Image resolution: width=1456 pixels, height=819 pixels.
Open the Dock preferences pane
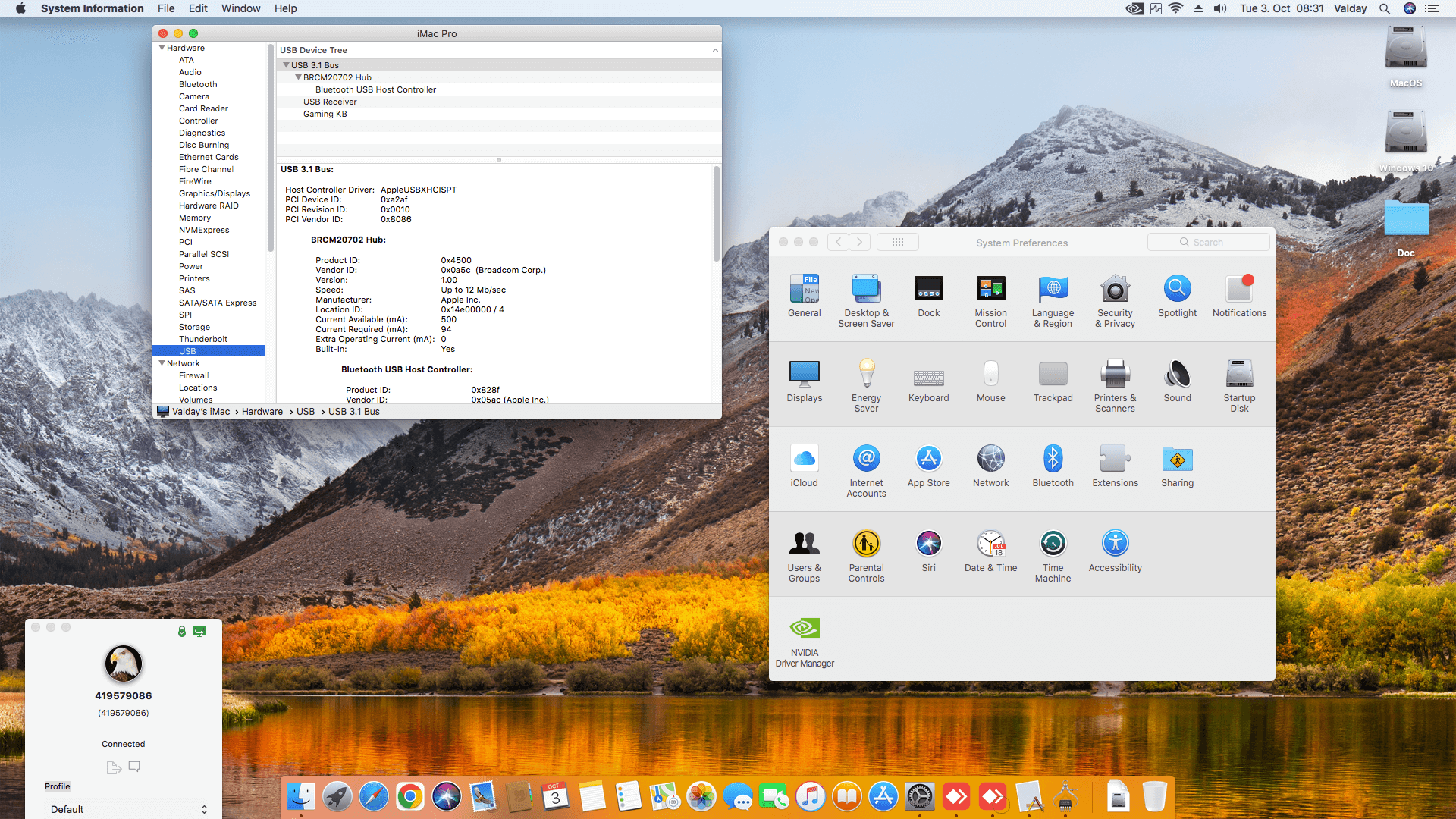pos(928,296)
